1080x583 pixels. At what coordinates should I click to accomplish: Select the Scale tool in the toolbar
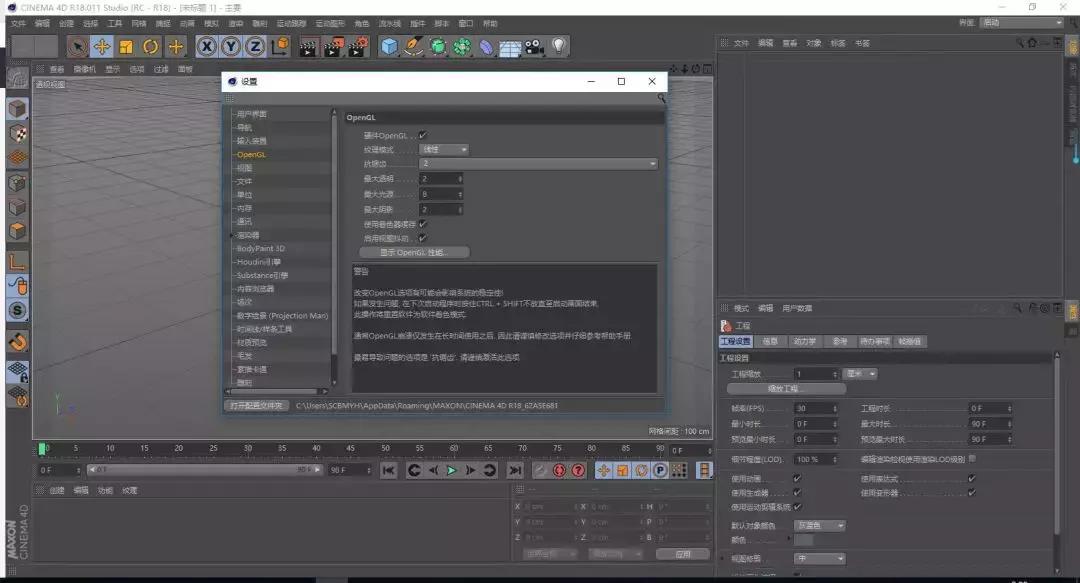coord(128,46)
